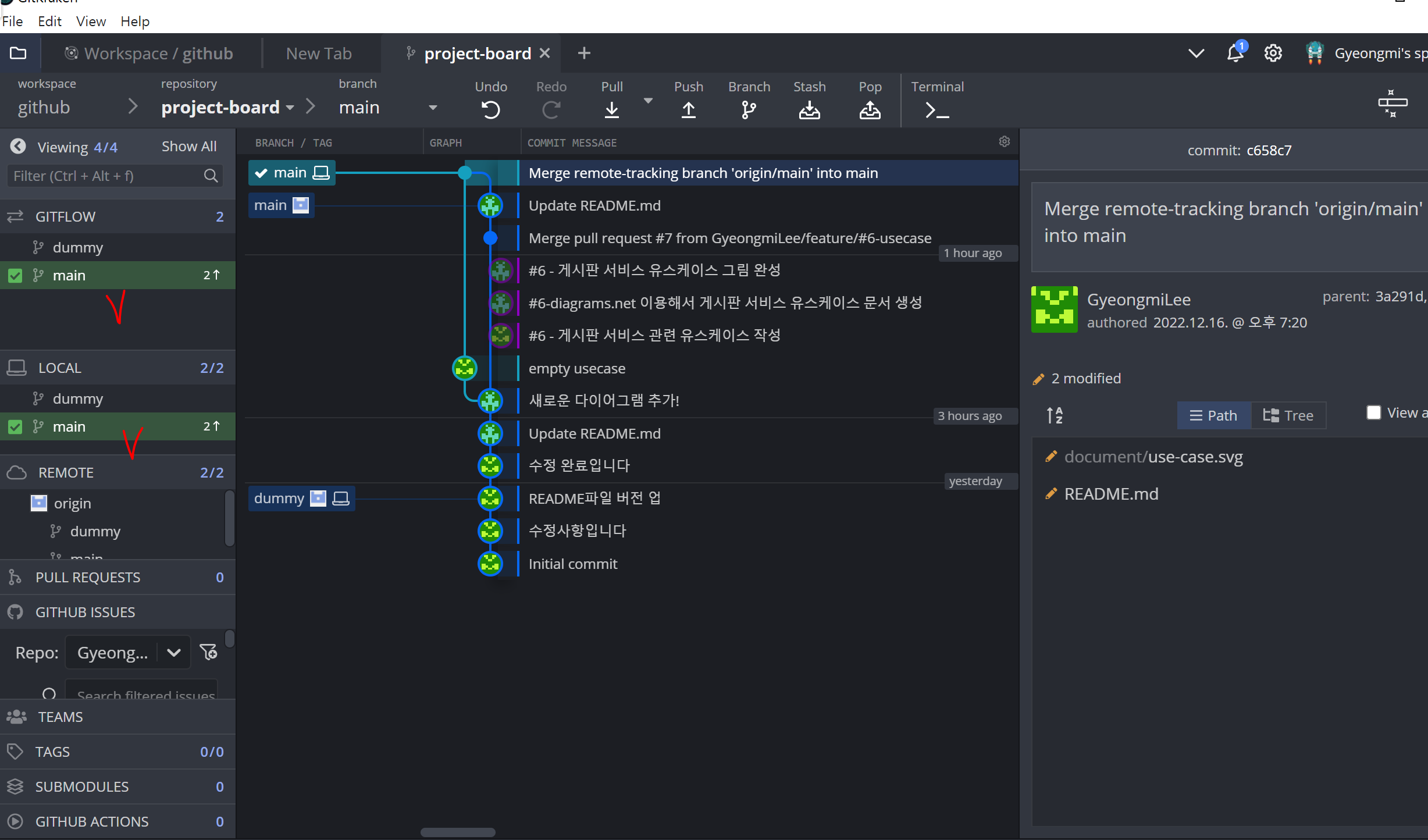The image size is (1428, 840).
Task: Uncheck main branch under GITFLOW
Action: 15,275
